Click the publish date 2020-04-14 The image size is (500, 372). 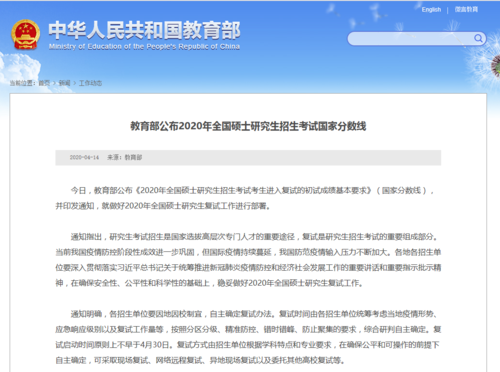click(x=84, y=157)
